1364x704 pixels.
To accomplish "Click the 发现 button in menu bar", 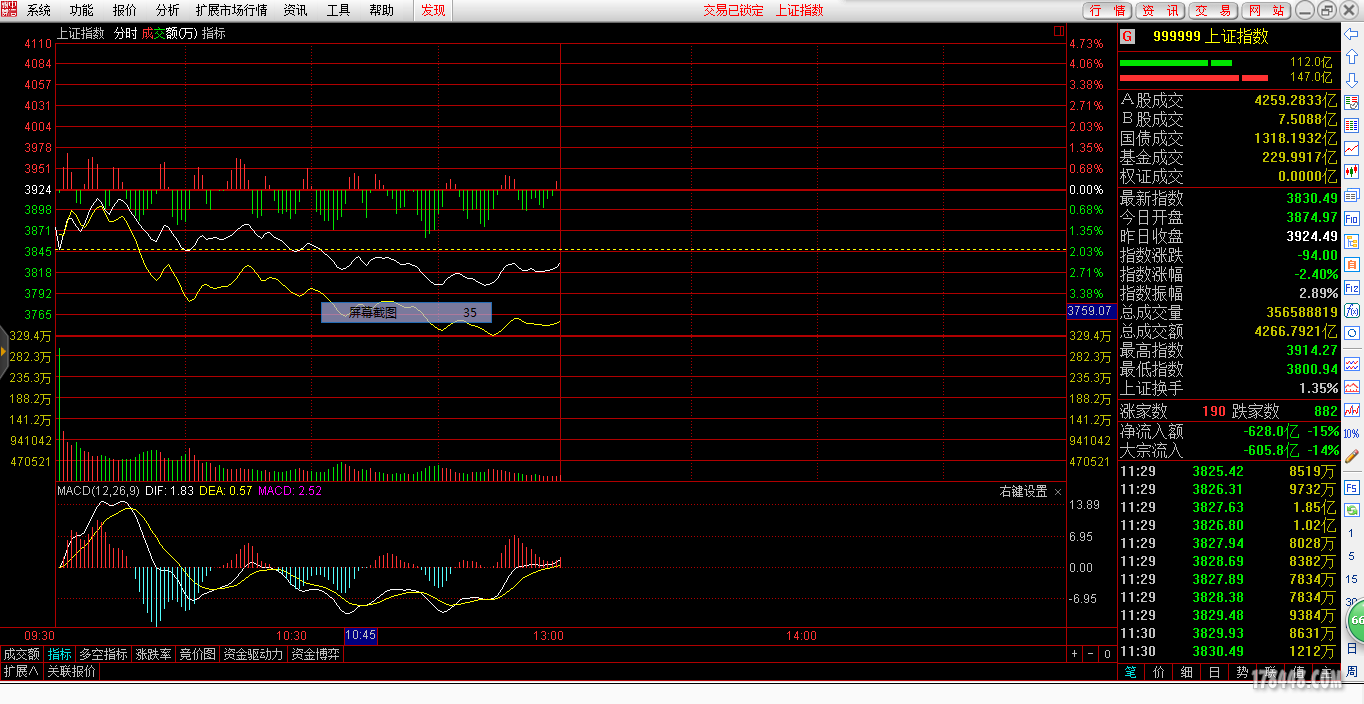I will (433, 10).
